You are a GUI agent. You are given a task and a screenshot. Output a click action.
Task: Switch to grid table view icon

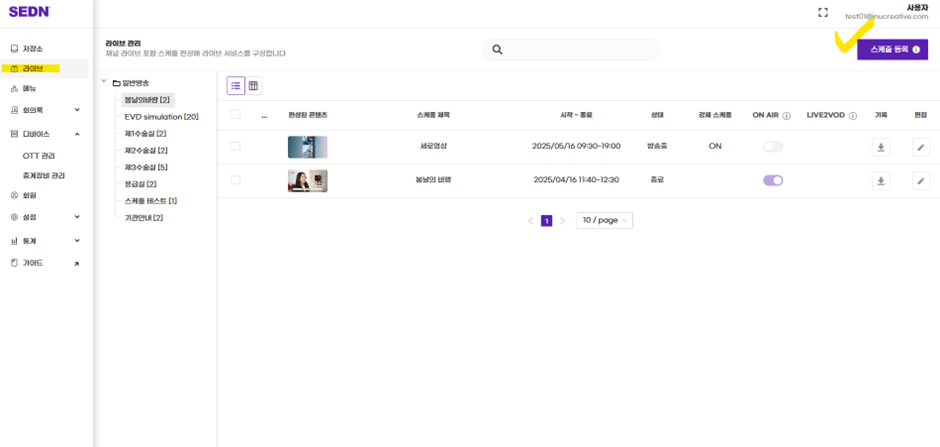click(253, 86)
